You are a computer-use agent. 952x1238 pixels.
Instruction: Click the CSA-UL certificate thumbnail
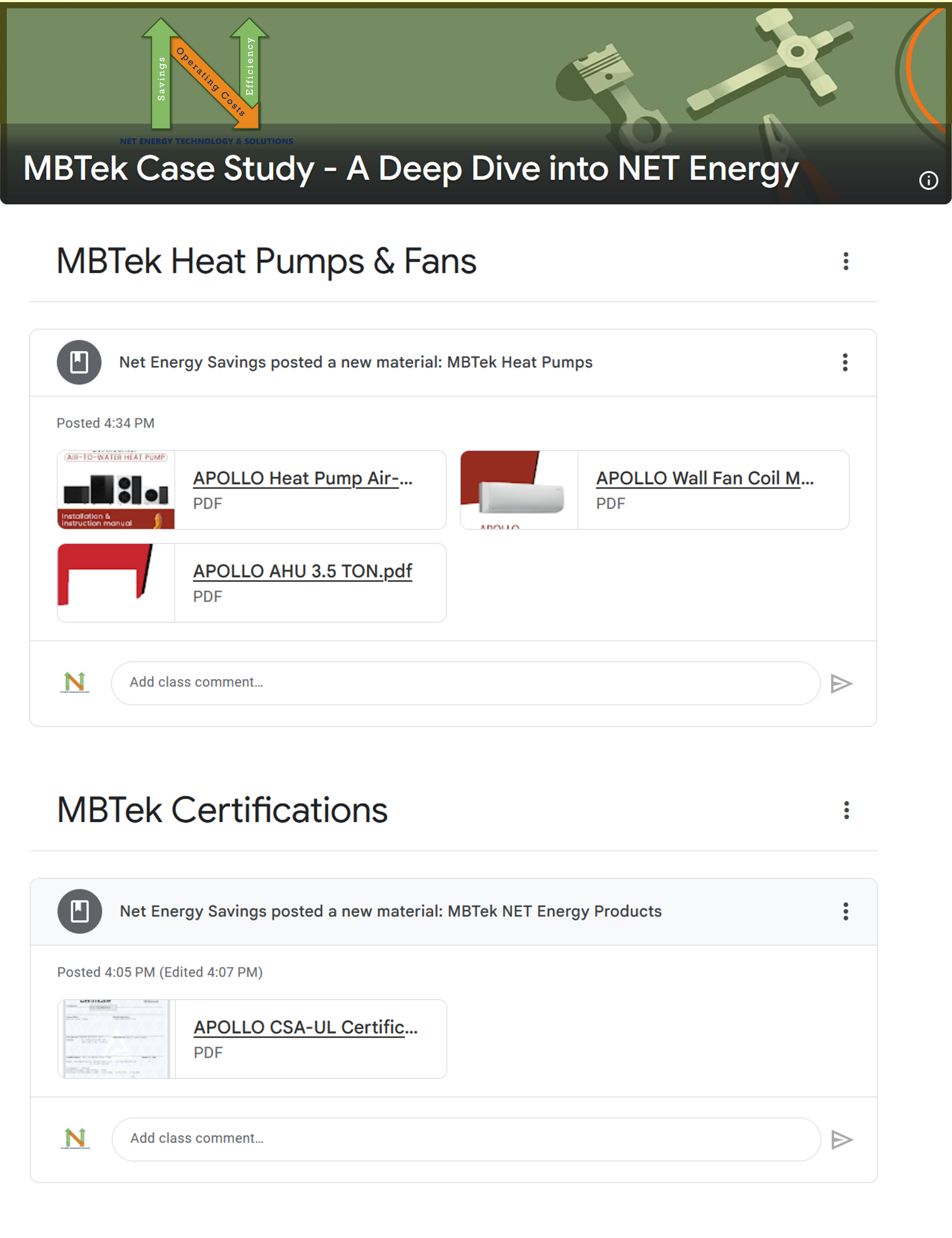(x=116, y=1039)
